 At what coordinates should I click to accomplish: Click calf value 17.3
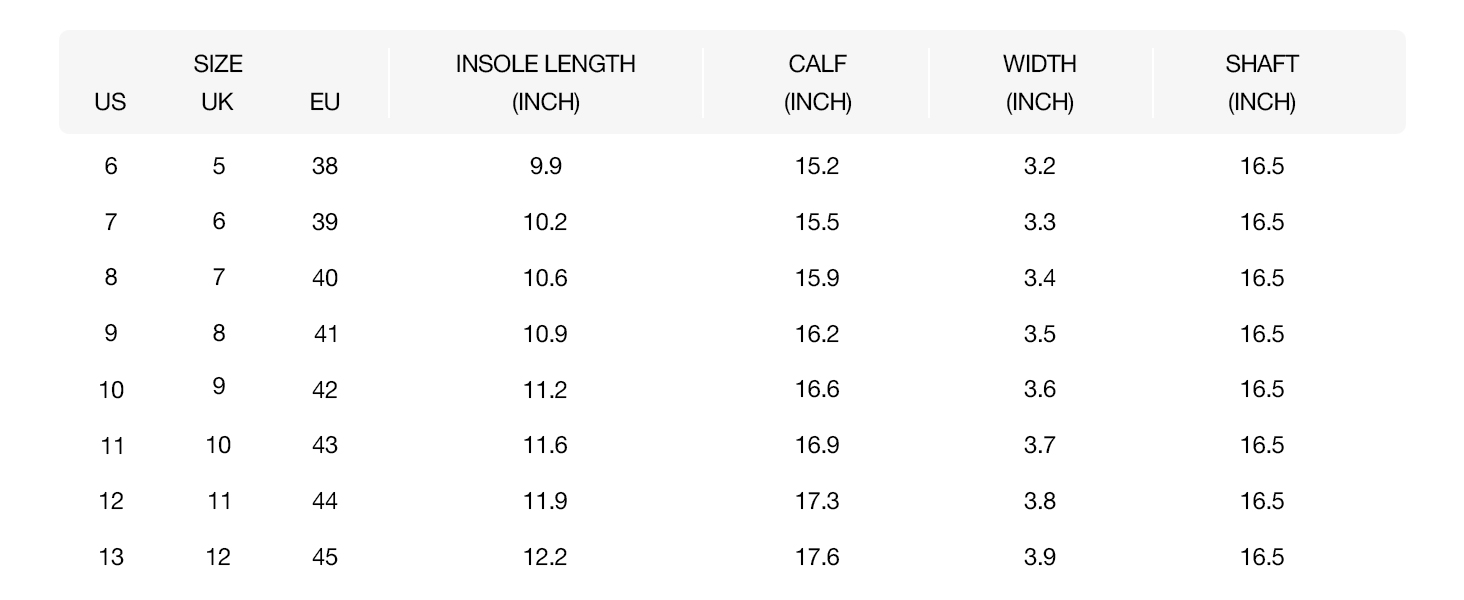pyautogui.click(x=817, y=501)
